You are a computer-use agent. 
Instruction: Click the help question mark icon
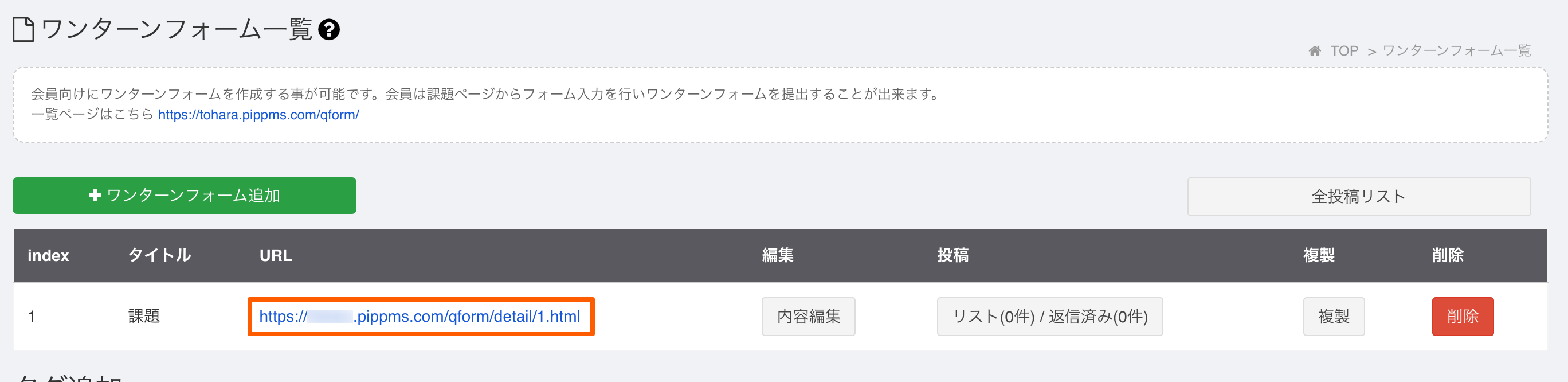329,29
